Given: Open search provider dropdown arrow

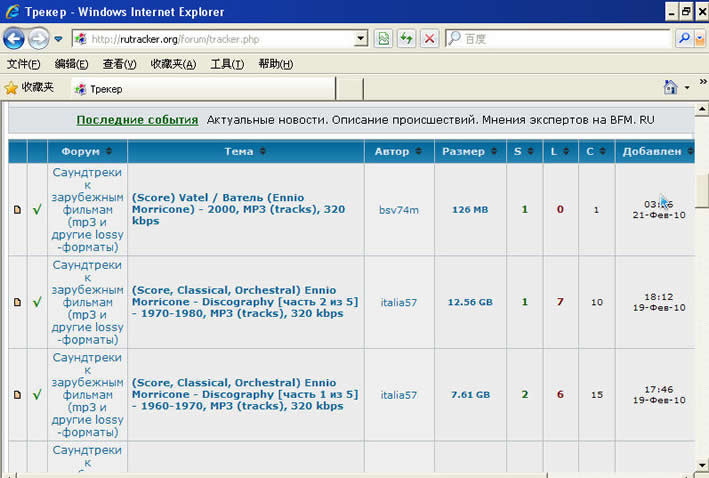Looking at the screenshot, I should tap(700, 39).
